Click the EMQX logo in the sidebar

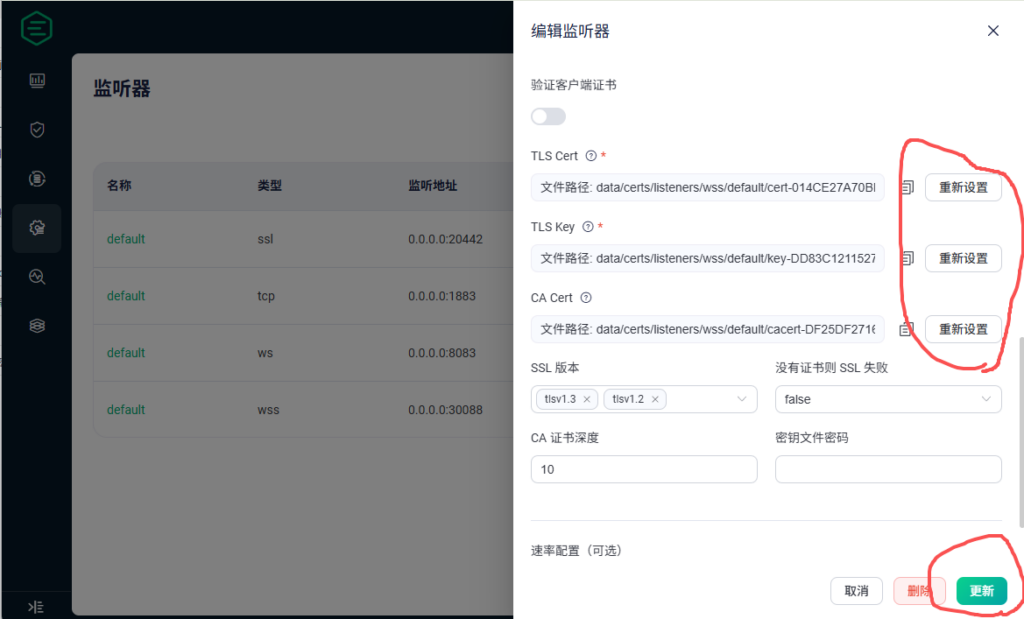pos(37,29)
